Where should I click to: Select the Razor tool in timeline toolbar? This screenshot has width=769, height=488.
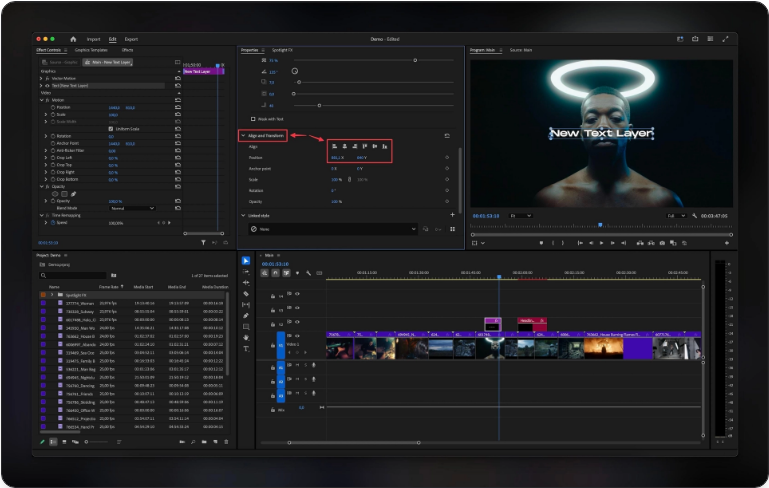pyautogui.click(x=246, y=294)
